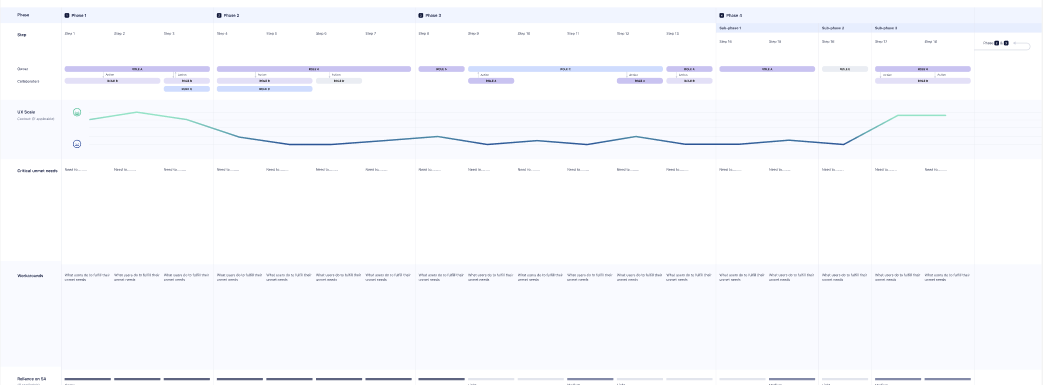Click the workaround text under Step 4

click(239, 277)
